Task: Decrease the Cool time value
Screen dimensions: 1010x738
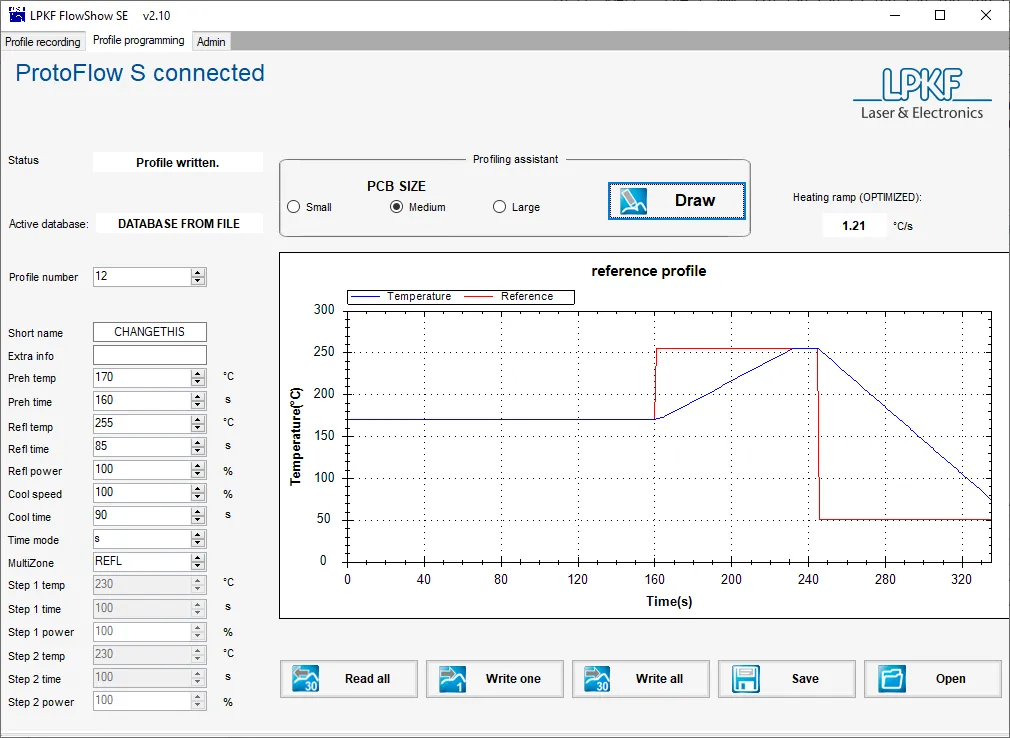Action: click(198, 520)
